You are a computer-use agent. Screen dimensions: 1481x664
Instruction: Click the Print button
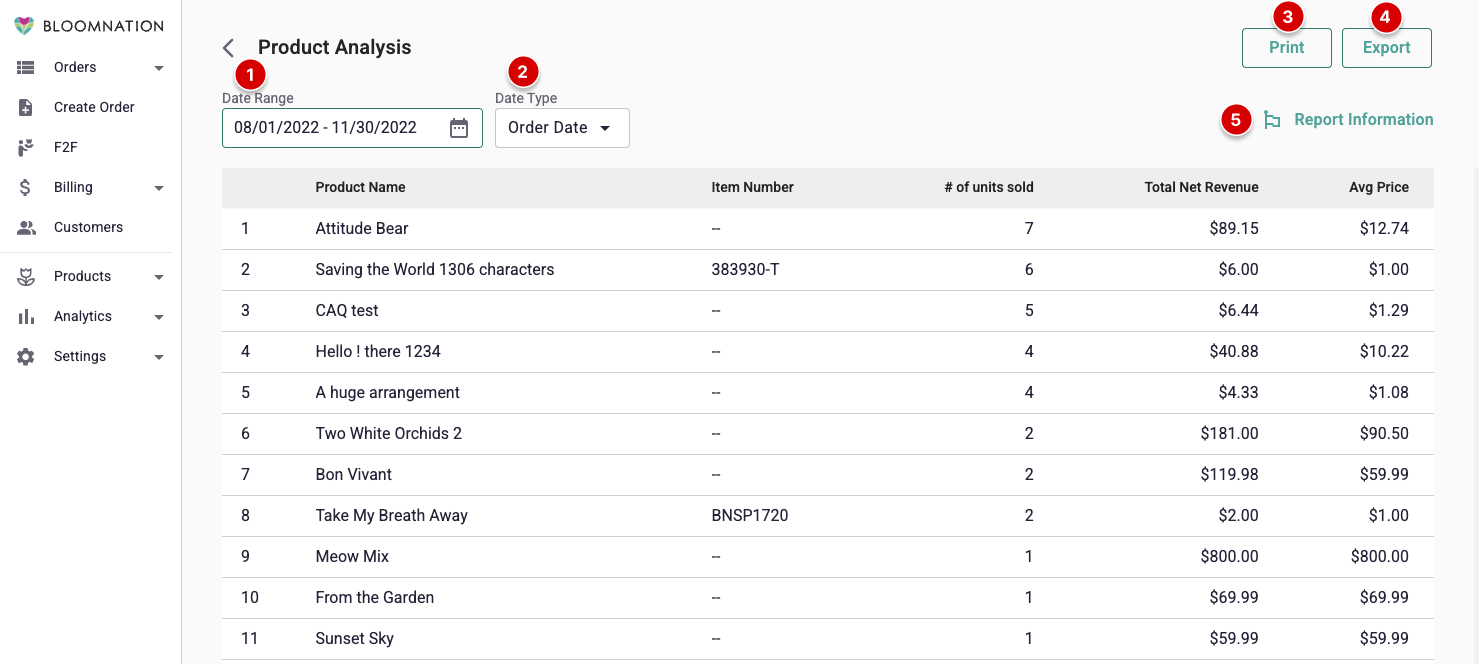click(x=1286, y=47)
